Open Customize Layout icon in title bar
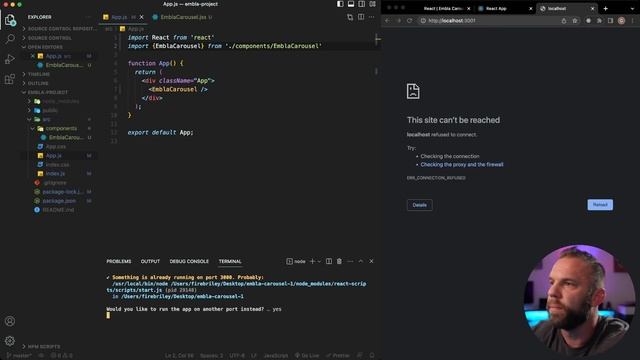This screenshot has width=640, height=360. point(372,4)
